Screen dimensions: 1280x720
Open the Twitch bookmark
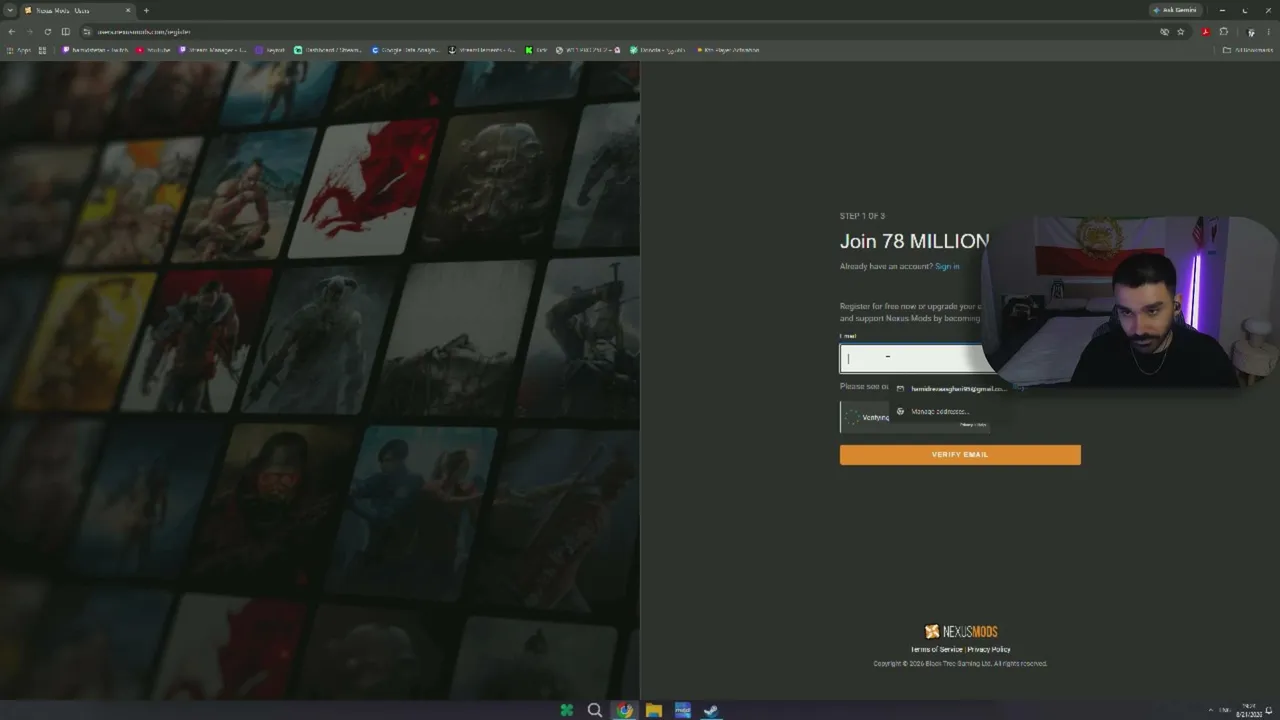[x=96, y=50]
